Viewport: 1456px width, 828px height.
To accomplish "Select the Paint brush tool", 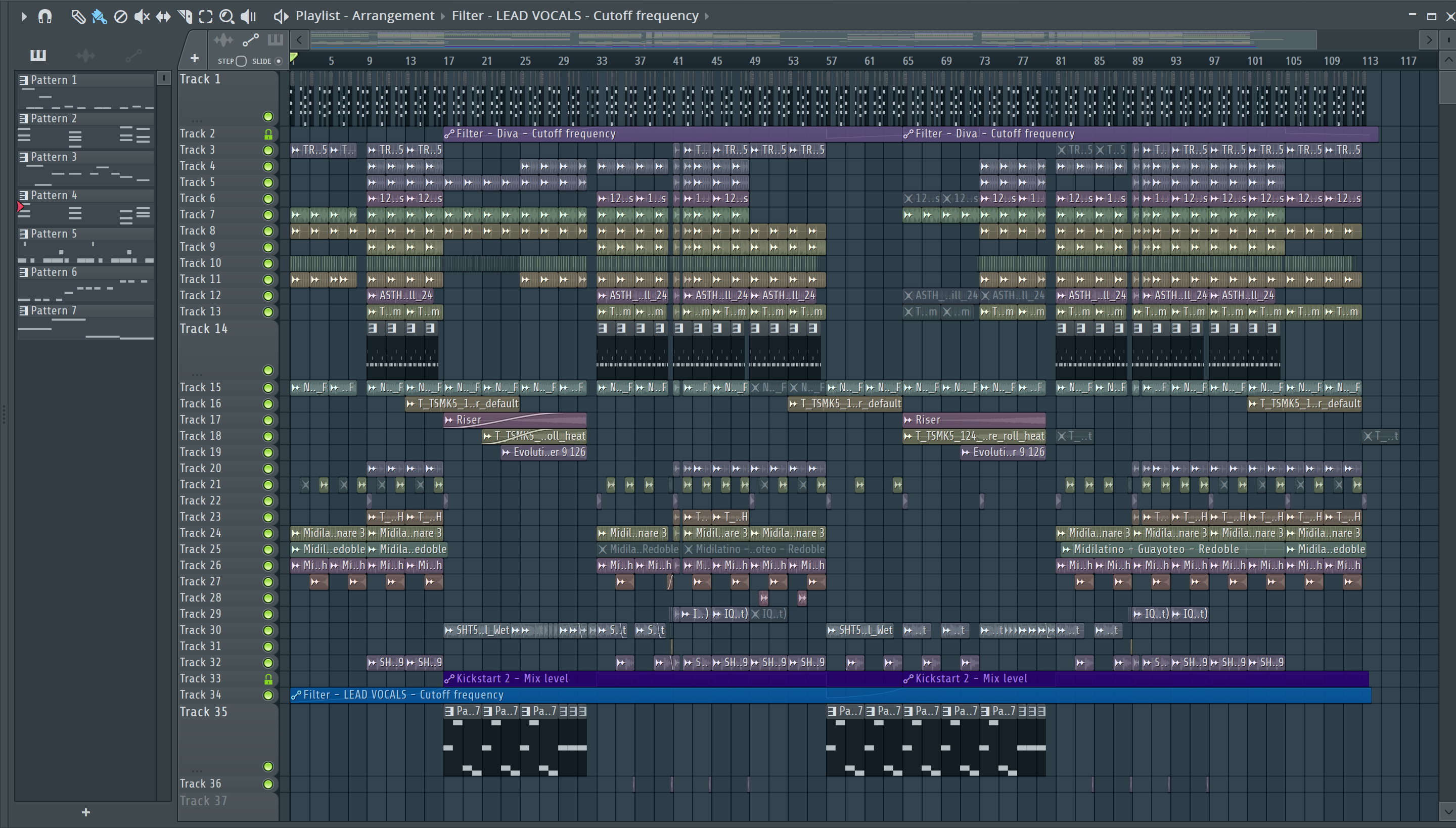I will pos(99,17).
